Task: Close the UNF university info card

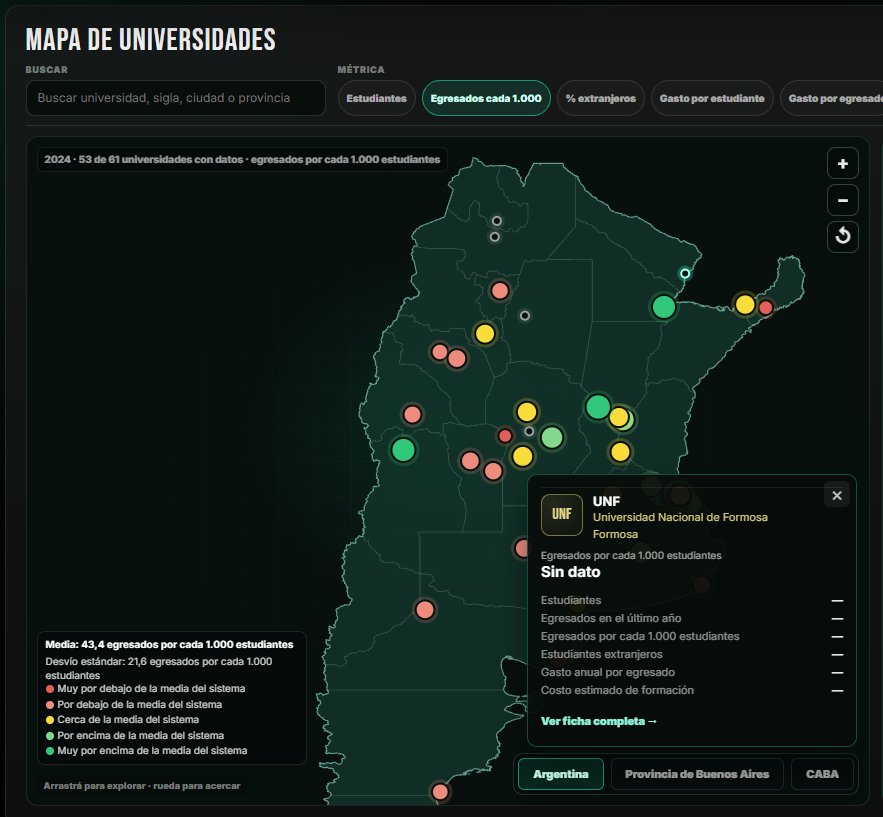Action: point(837,495)
